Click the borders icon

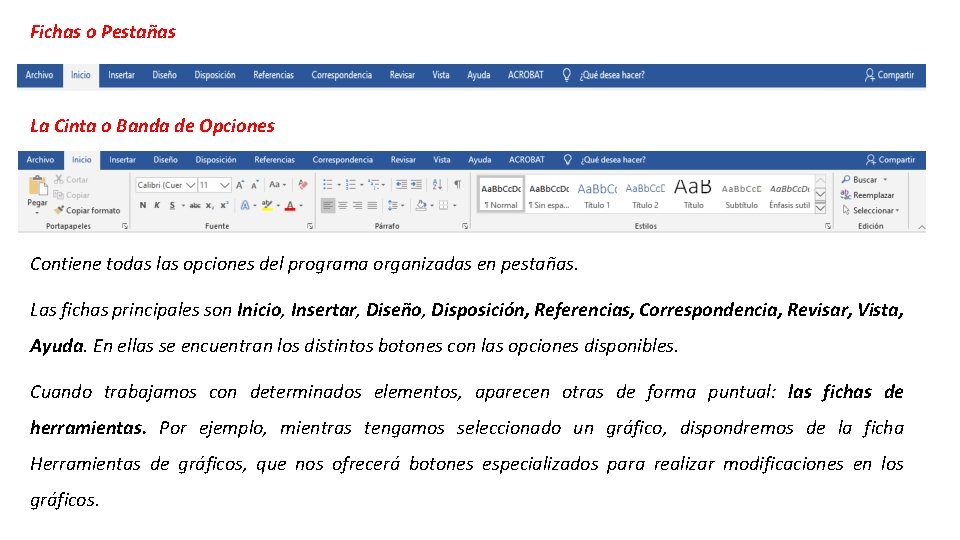coord(444,205)
